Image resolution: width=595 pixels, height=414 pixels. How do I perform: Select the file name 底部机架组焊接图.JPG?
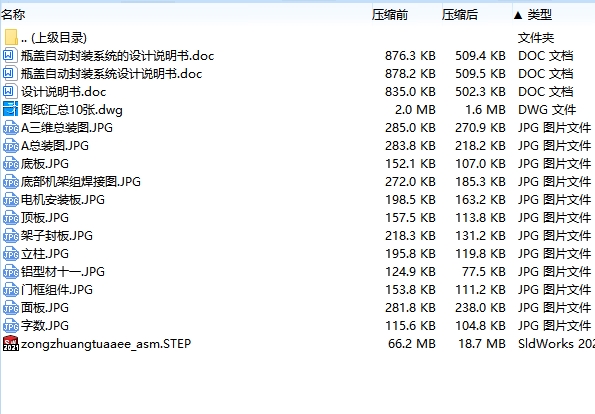tap(81, 182)
